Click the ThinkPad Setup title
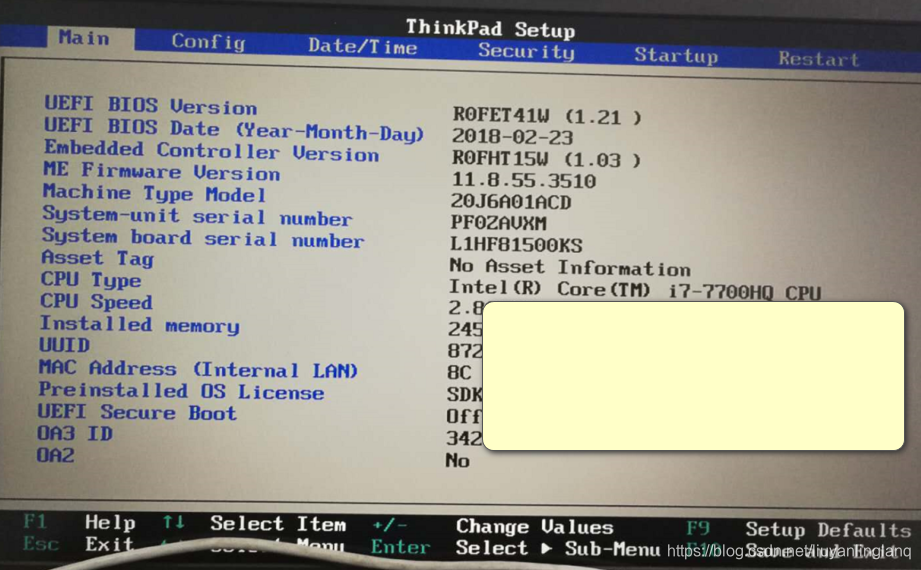 click(x=490, y=28)
